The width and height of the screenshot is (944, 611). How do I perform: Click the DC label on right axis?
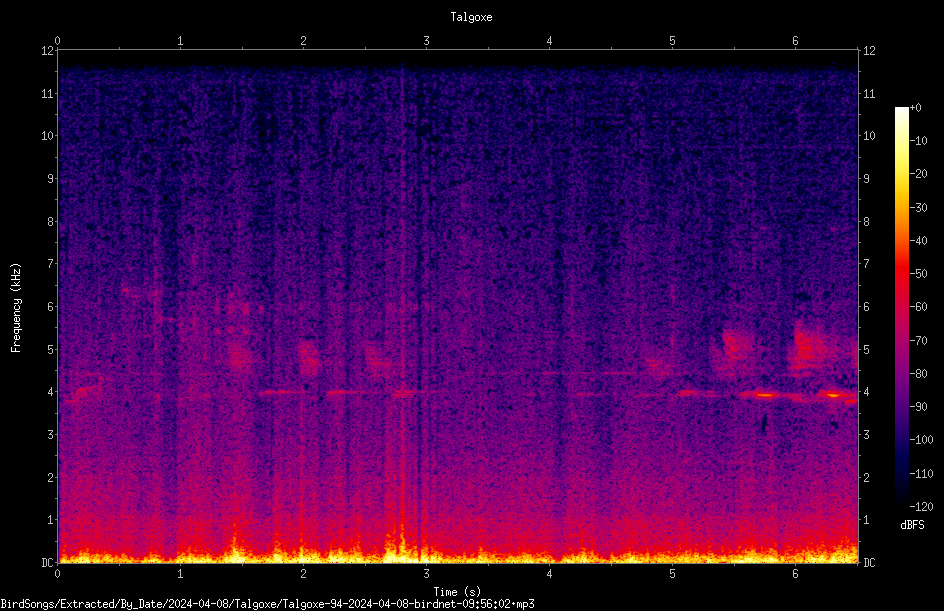click(x=869, y=562)
